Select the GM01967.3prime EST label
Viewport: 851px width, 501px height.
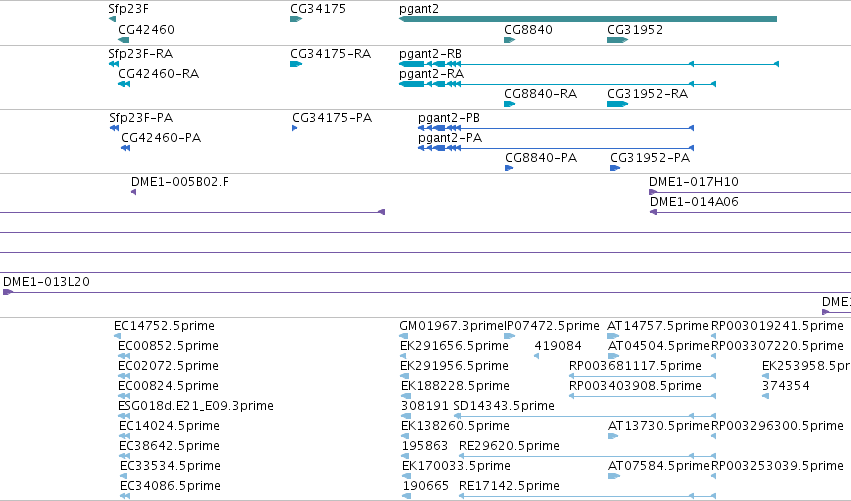click(x=451, y=326)
